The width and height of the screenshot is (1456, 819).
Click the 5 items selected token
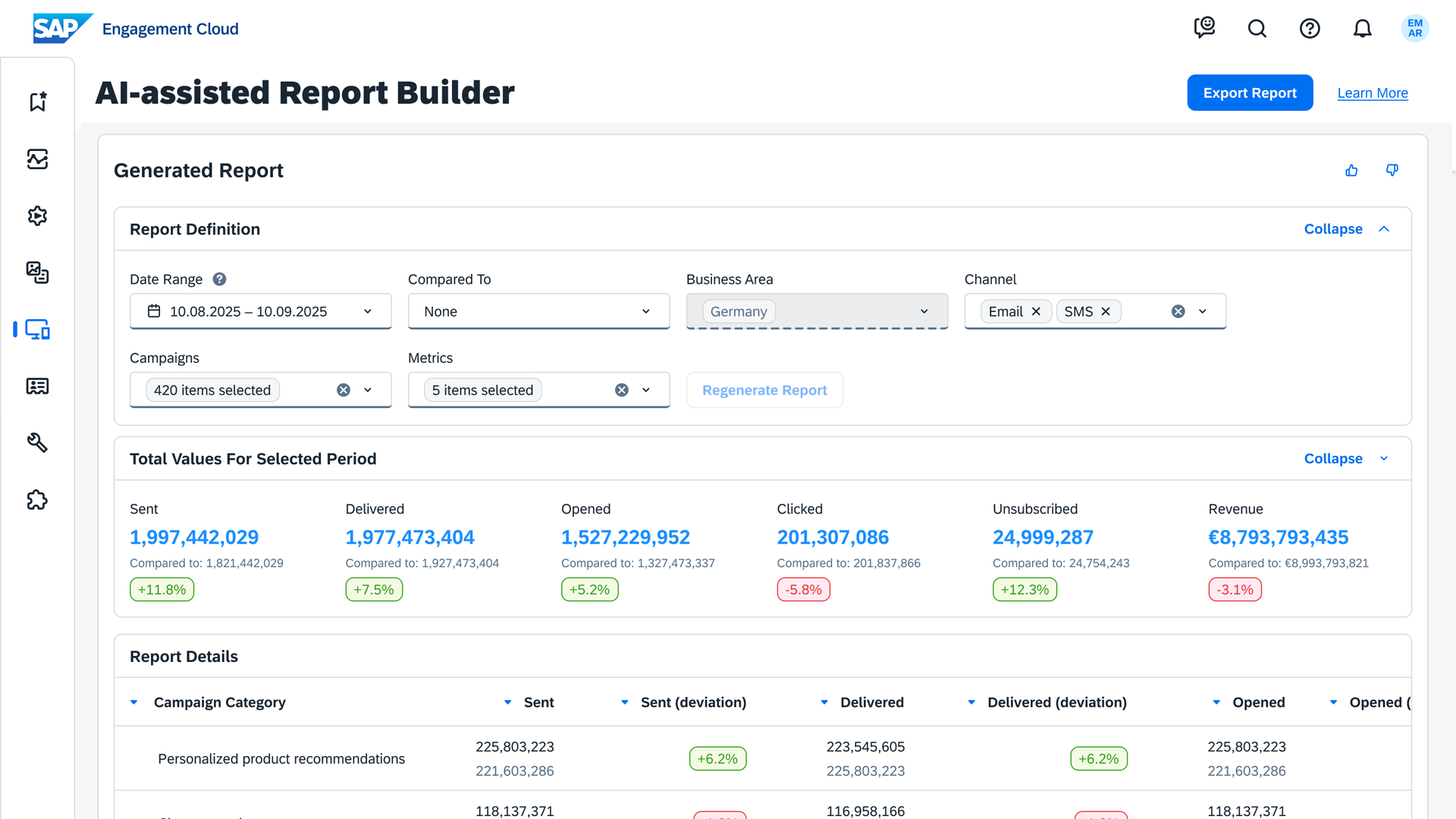point(482,390)
